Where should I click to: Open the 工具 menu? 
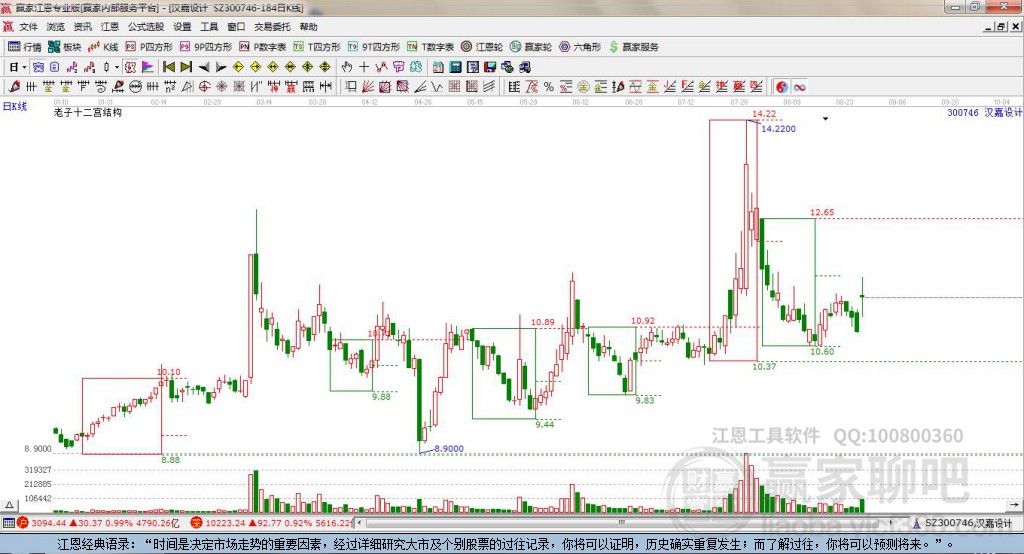(209, 27)
